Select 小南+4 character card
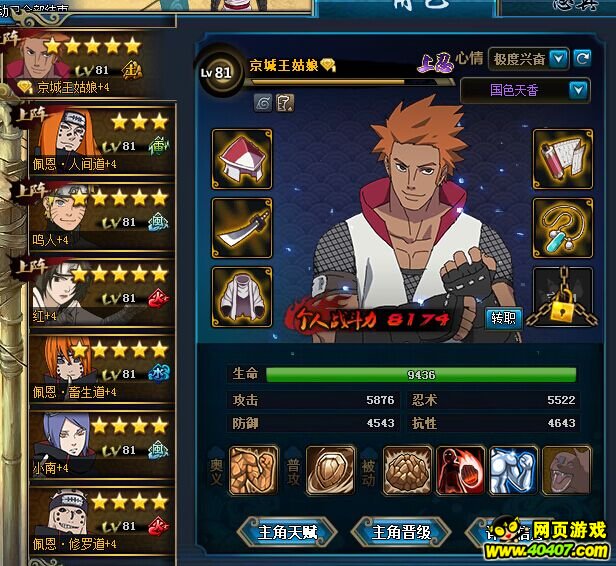Image resolution: width=616 pixels, height=566 pixels. point(102,444)
